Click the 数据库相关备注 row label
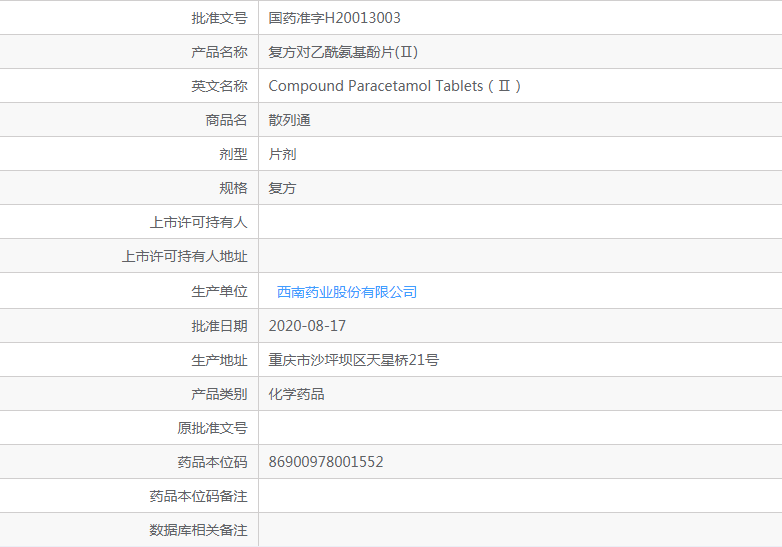The width and height of the screenshot is (782, 547). (198, 530)
